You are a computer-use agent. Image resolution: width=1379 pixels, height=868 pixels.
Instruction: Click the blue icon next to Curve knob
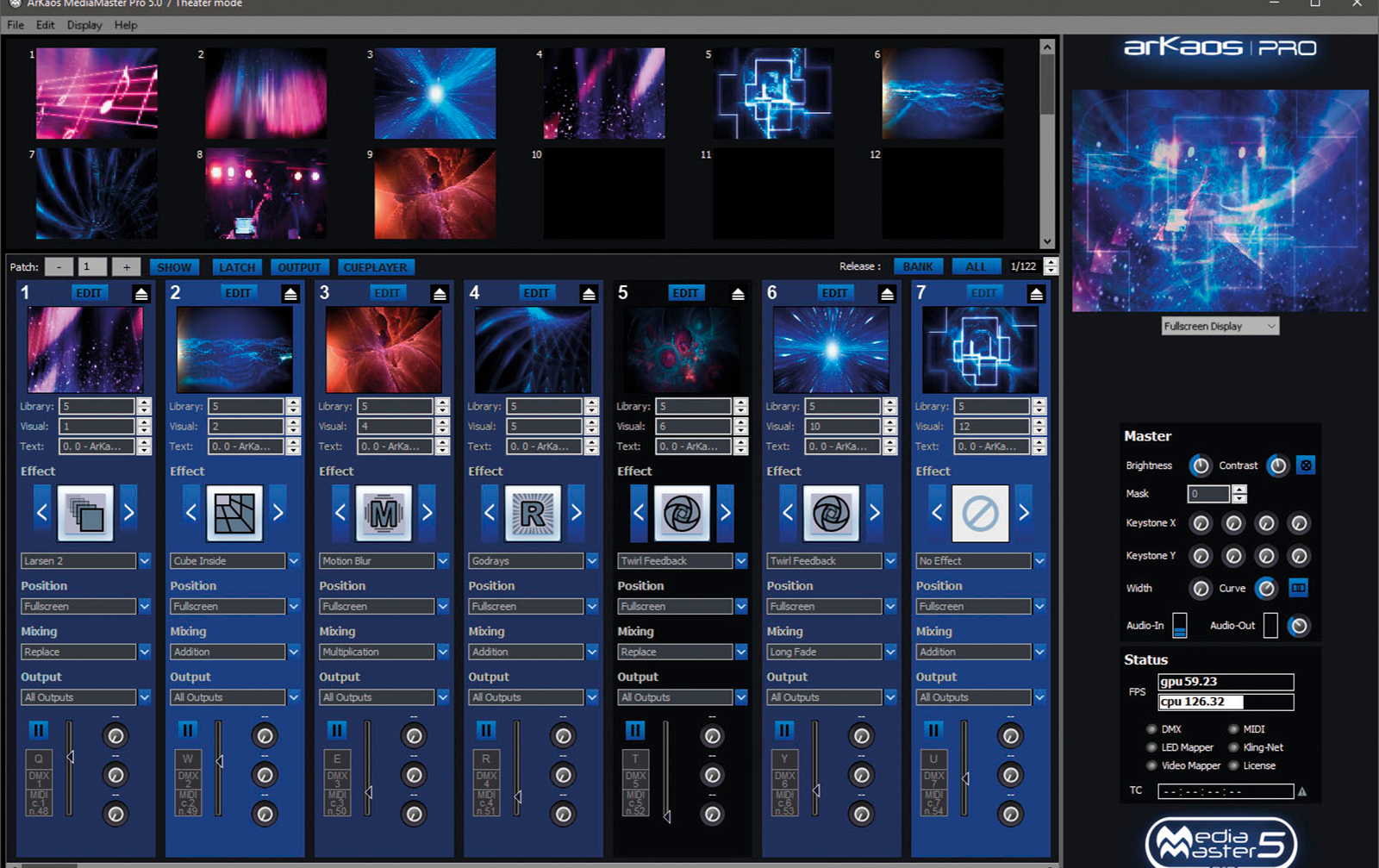(1298, 588)
